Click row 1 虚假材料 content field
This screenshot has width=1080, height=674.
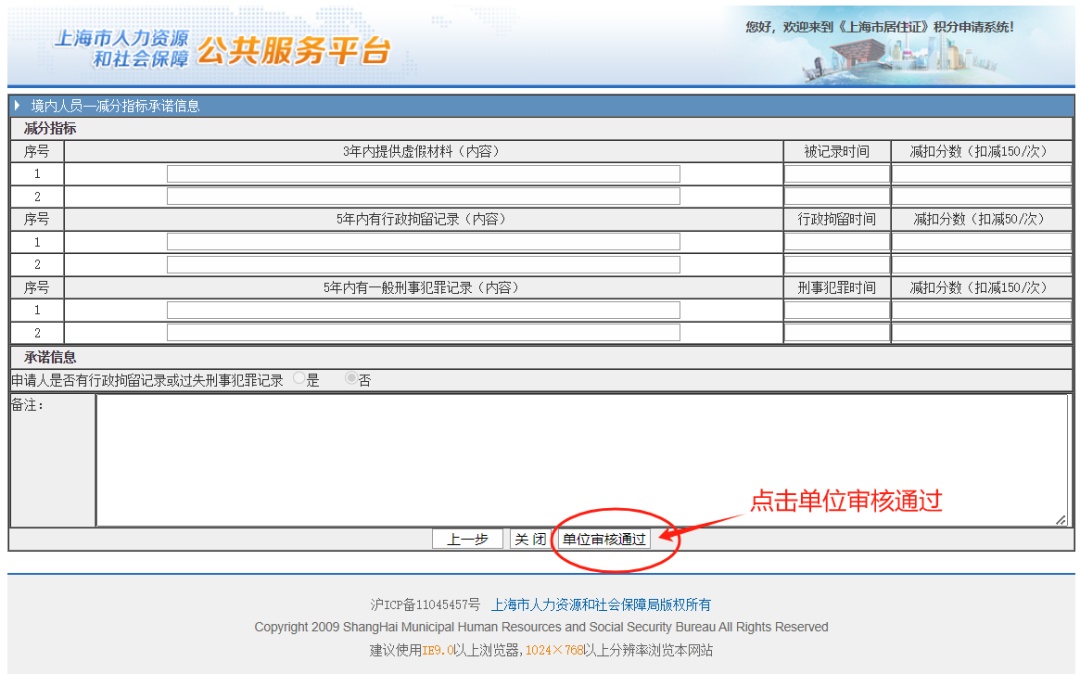click(x=423, y=174)
